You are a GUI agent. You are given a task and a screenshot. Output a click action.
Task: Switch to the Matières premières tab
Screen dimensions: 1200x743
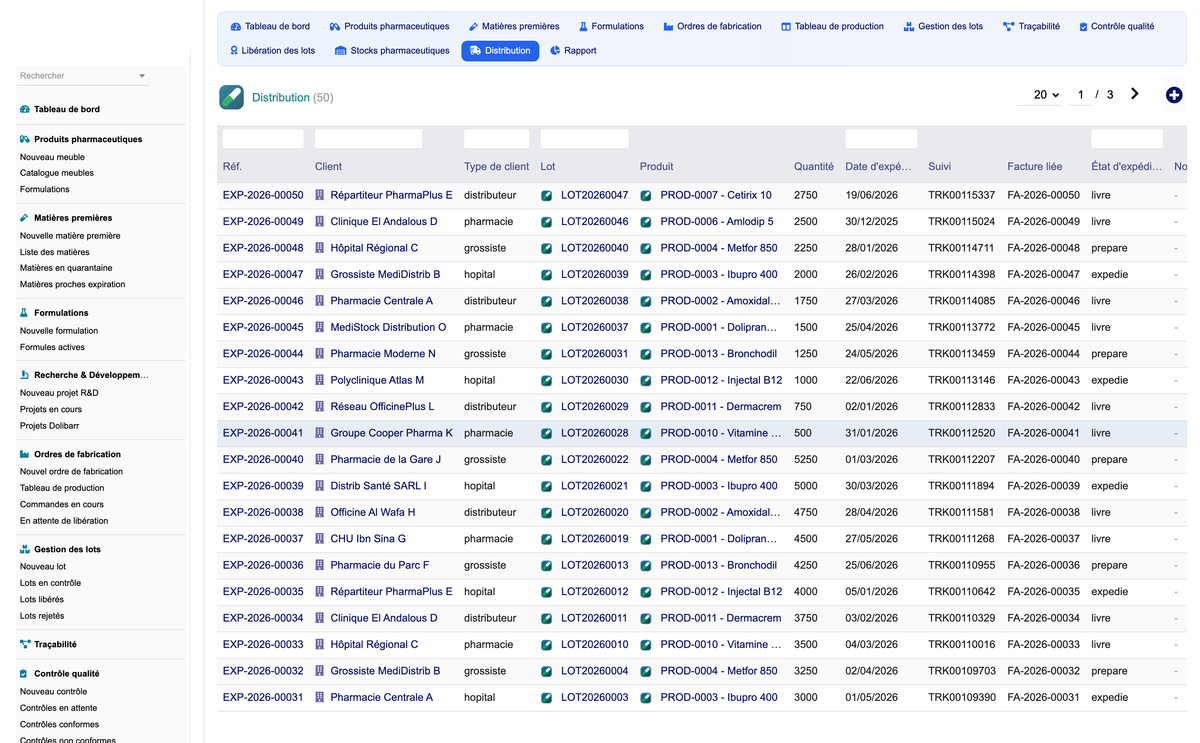pos(513,26)
